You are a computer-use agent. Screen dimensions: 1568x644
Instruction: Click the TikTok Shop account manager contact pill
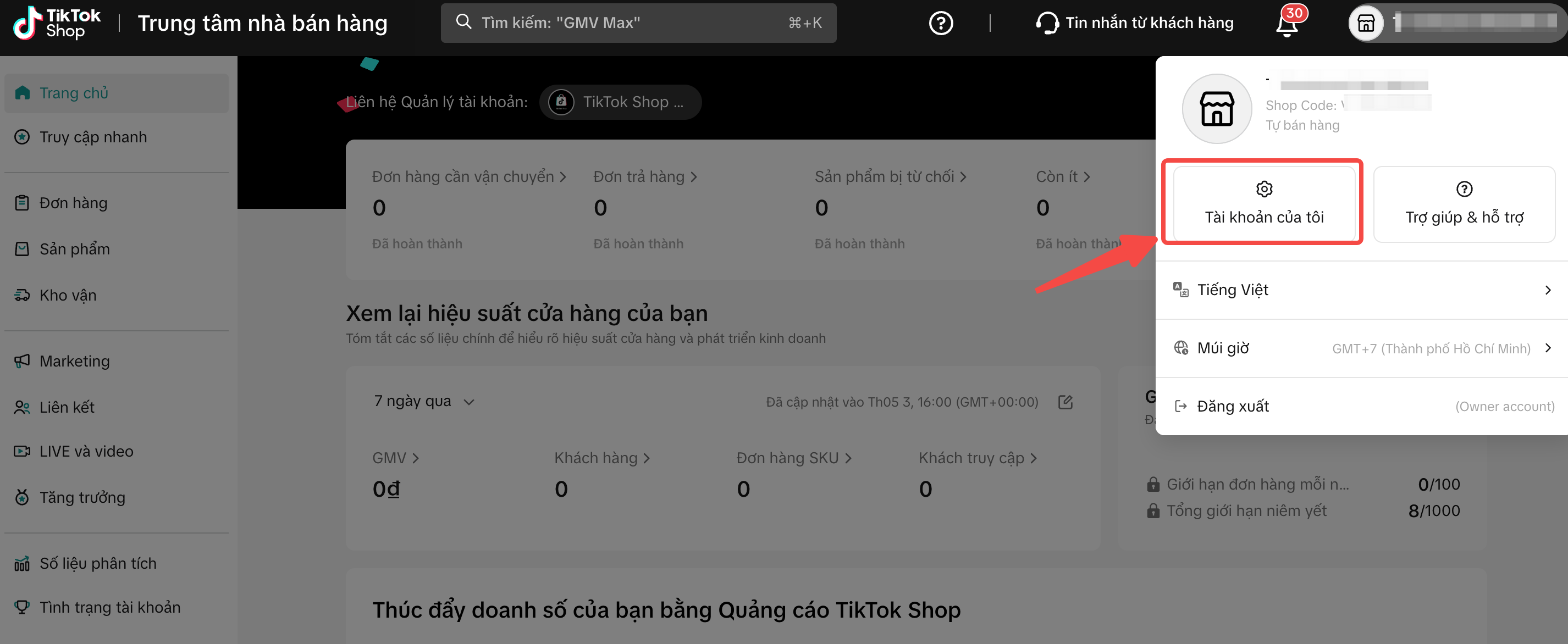click(x=620, y=102)
